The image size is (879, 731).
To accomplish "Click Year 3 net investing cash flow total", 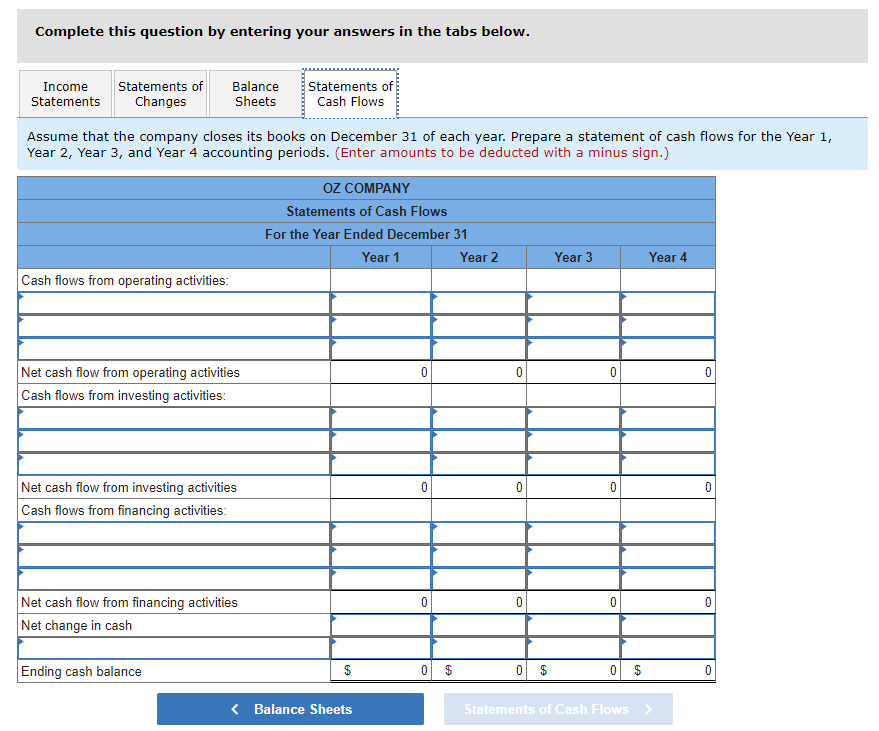I will pyautogui.click(x=573, y=487).
